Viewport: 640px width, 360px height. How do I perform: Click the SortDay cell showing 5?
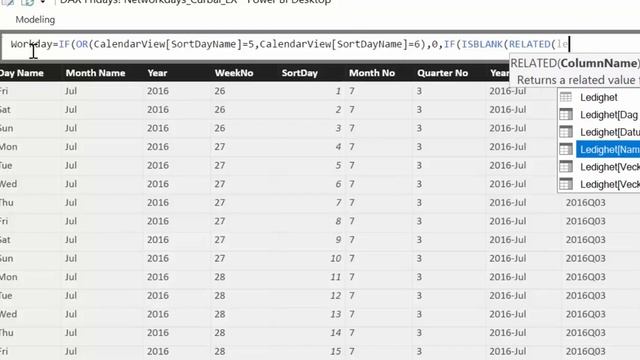tap(338, 166)
